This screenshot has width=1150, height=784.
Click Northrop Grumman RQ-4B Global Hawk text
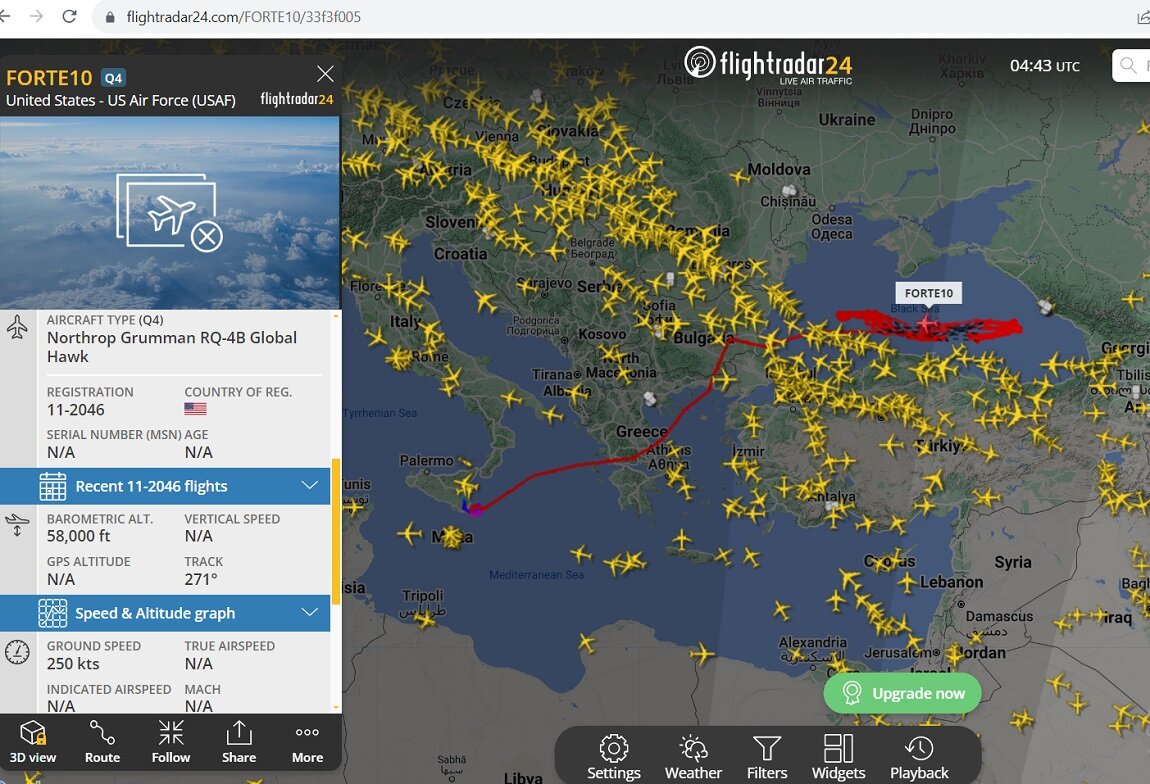(x=172, y=347)
